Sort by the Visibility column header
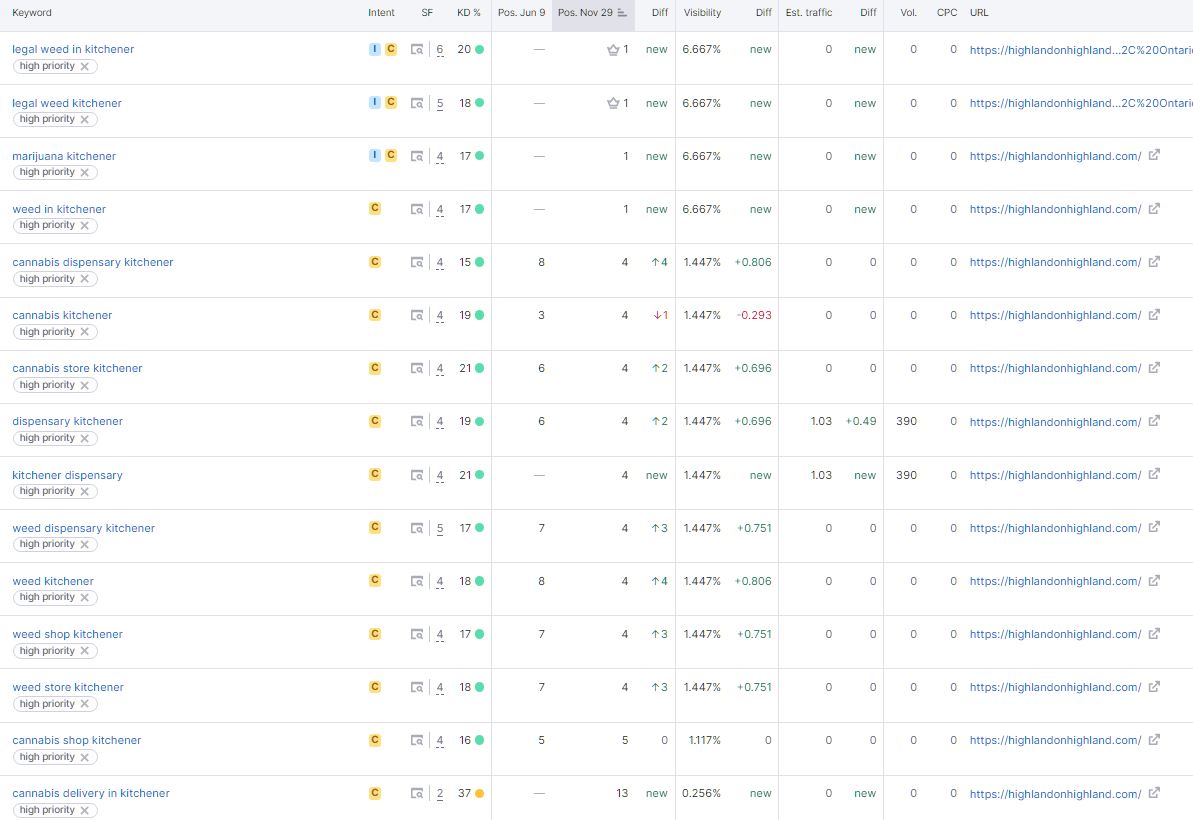1193x820 pixels. [702, 13]
